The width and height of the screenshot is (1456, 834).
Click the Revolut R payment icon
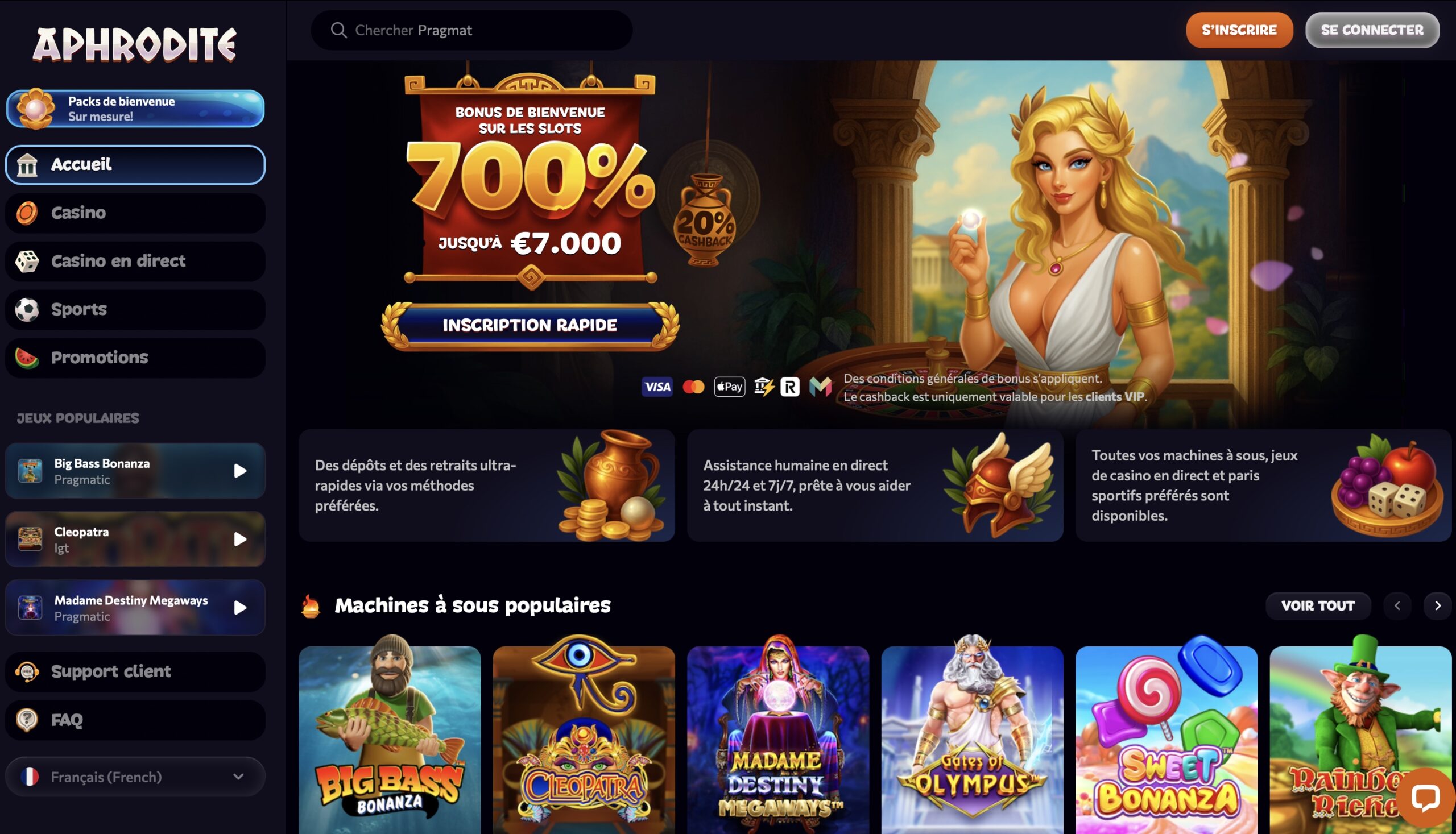tap(789, 387)
